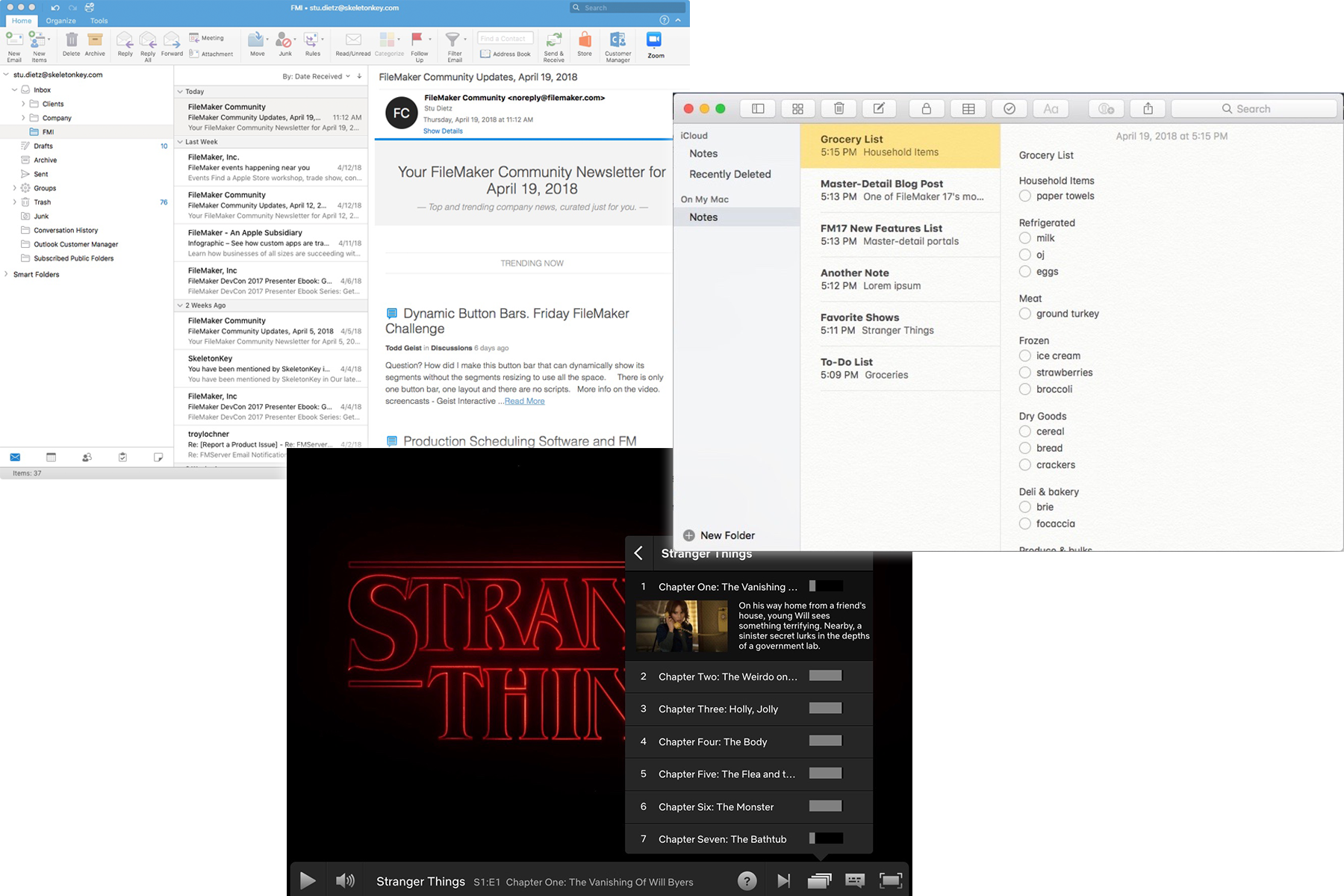Click the share icon in Notes toolbar
Viewport: 1344px width, 896px height.
1148,109
